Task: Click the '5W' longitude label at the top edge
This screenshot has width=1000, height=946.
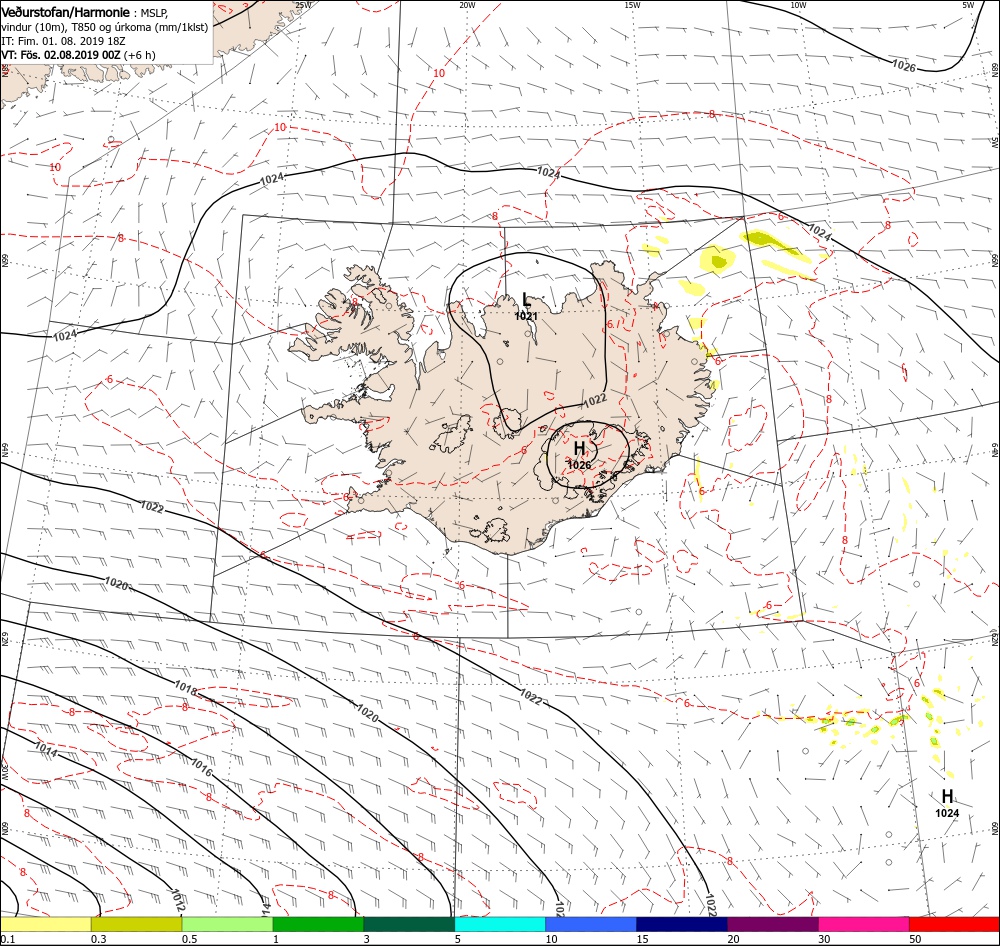Action: point(968,5)
